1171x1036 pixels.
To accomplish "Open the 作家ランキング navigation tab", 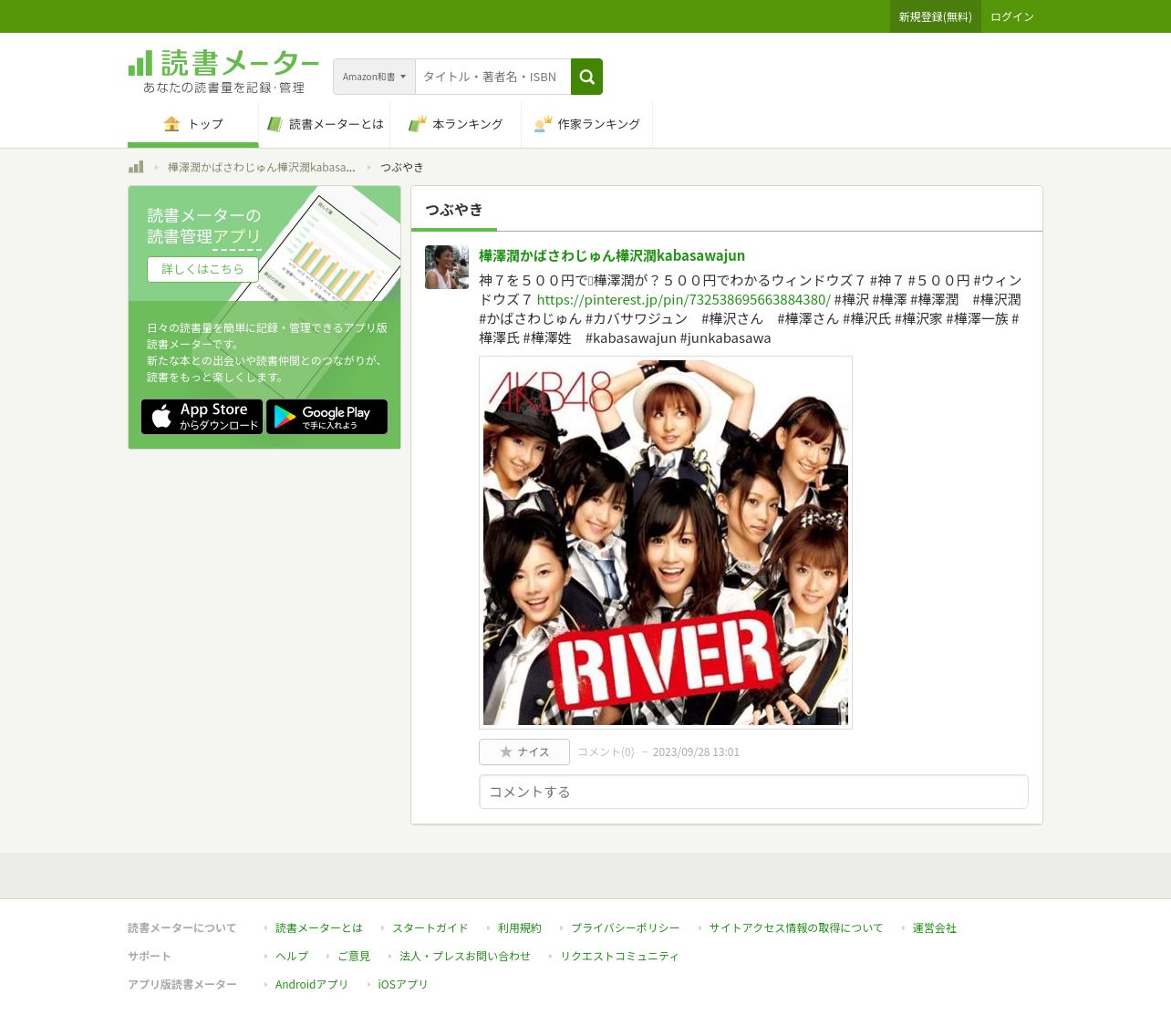I will pyautogui.click(x=587, y=124).
